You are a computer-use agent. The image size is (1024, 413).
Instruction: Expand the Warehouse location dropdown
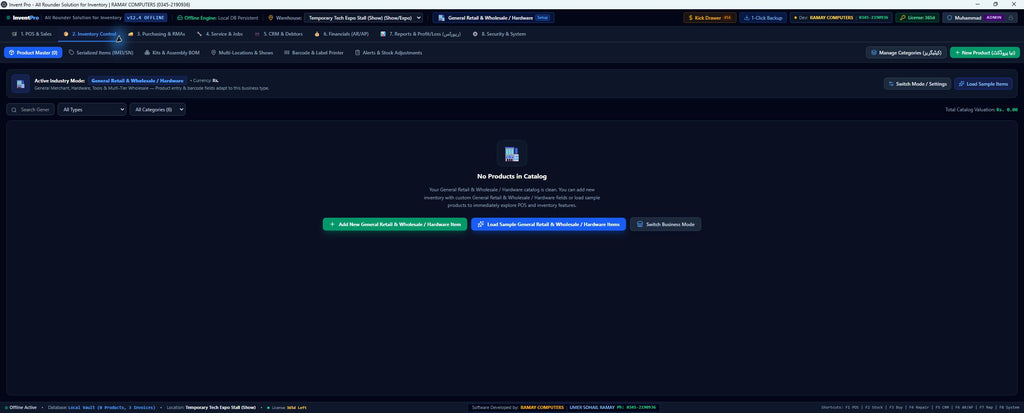tap(363, 18)
